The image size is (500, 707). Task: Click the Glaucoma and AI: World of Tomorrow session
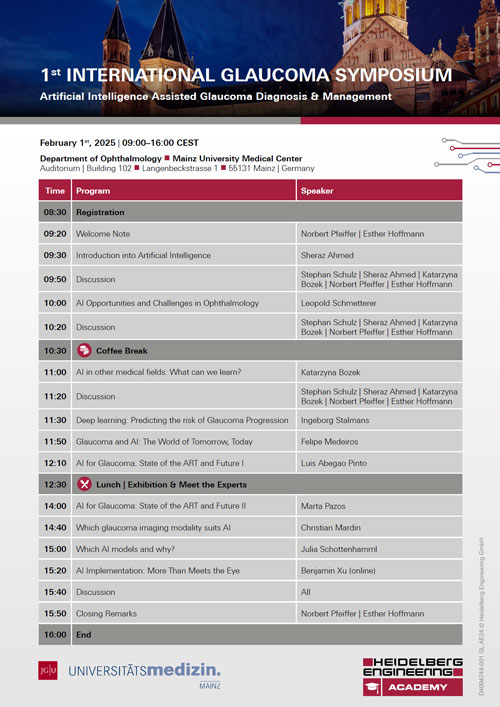(164, 441)
